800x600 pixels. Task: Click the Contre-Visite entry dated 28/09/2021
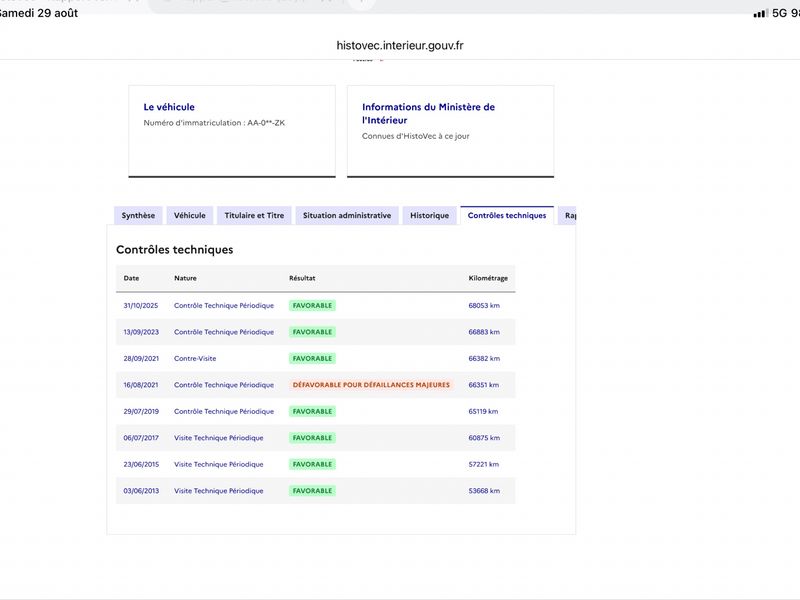click(x=195, y=359)
